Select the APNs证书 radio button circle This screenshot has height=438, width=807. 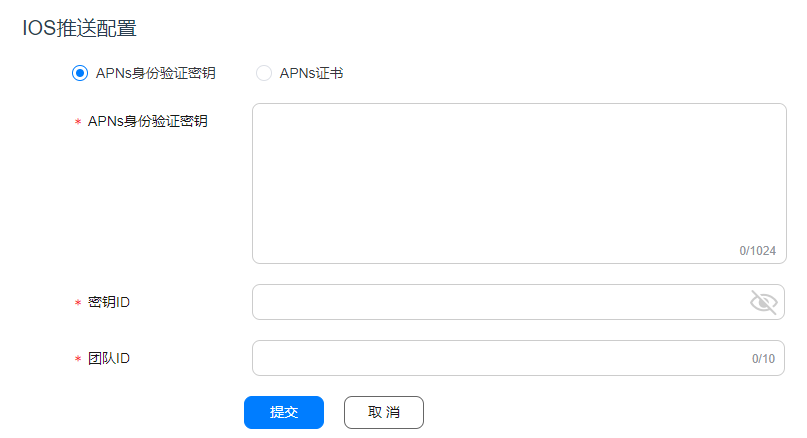coord(264,73)
